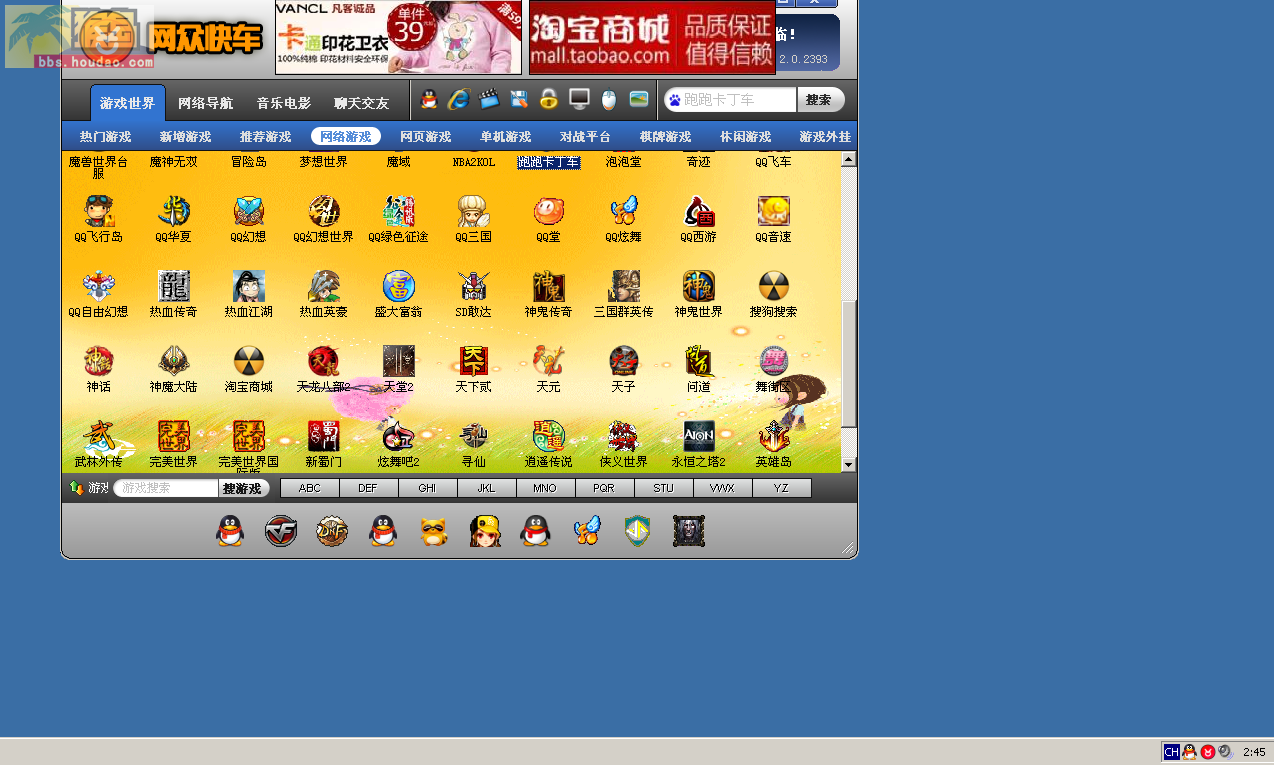The height and width of the screenshot is (765, 1274).
Task: Launch QQ from the toolbar penguin icon
Action: point(429,100)
